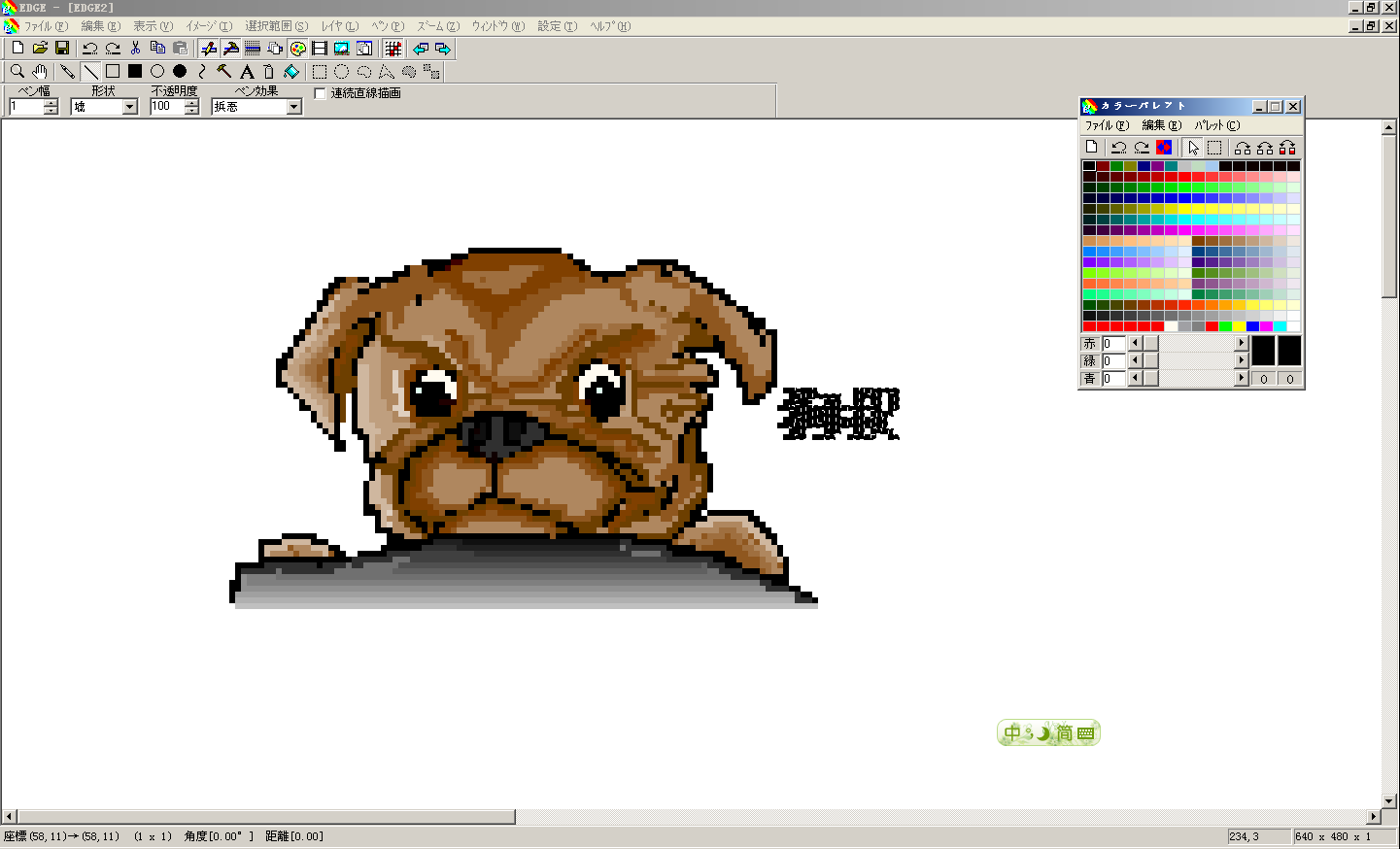Create a new file from the main toolbar

[x=17, y=48]
